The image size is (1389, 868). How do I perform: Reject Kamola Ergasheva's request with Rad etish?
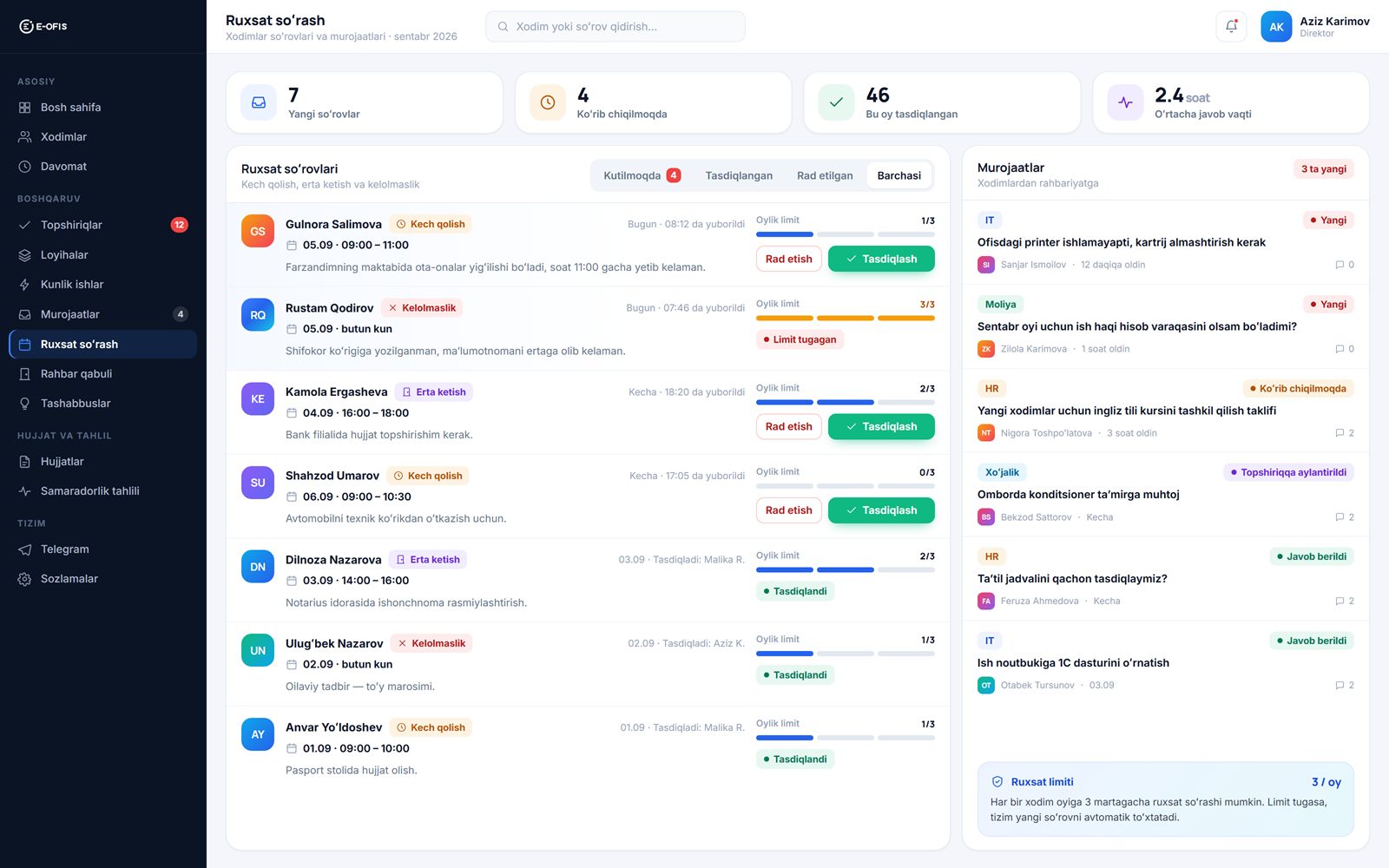click(788, 426)
